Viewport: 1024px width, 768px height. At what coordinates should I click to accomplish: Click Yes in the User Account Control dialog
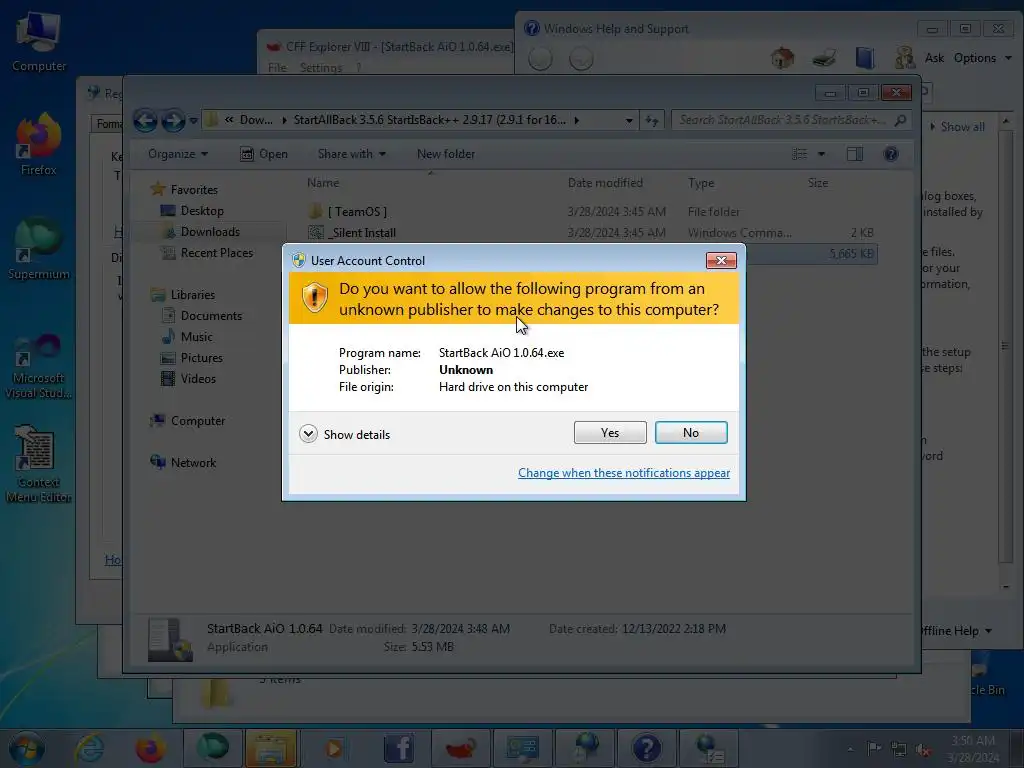click(x=610, y=432)
